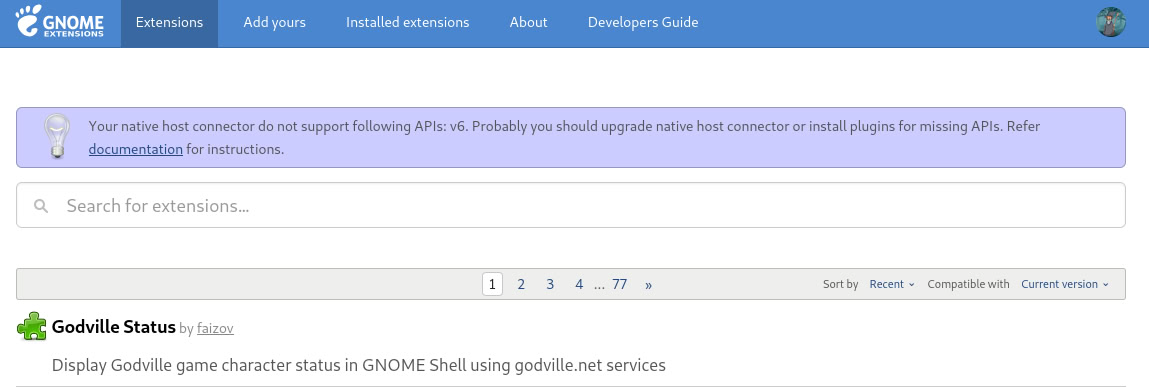Go to next page with » arrow

[649, 284]
